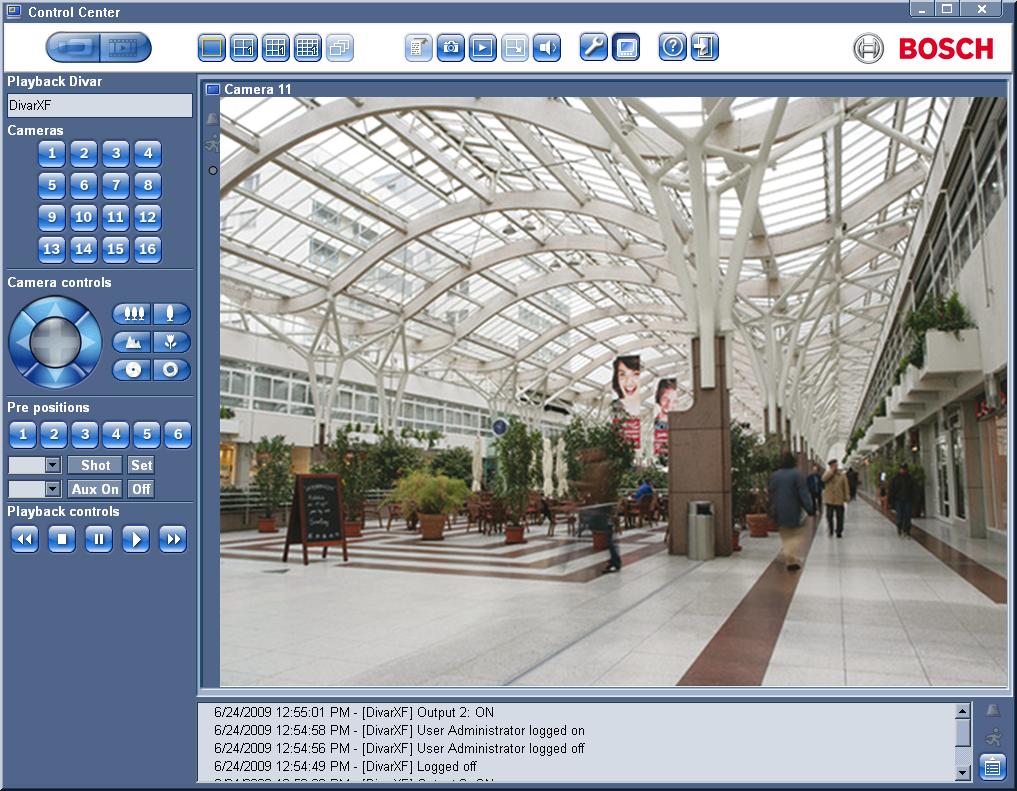The height and width of the screenshot is (791, 1017).
Task: Click the Camera 11 cameo title bar
Action: click(604, 89)
